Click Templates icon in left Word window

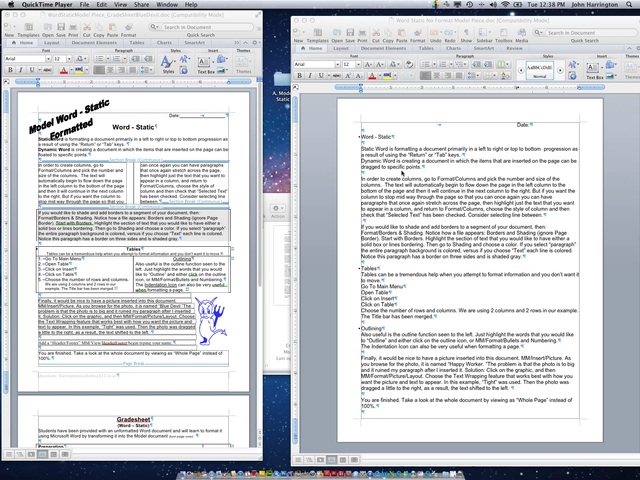29,27
